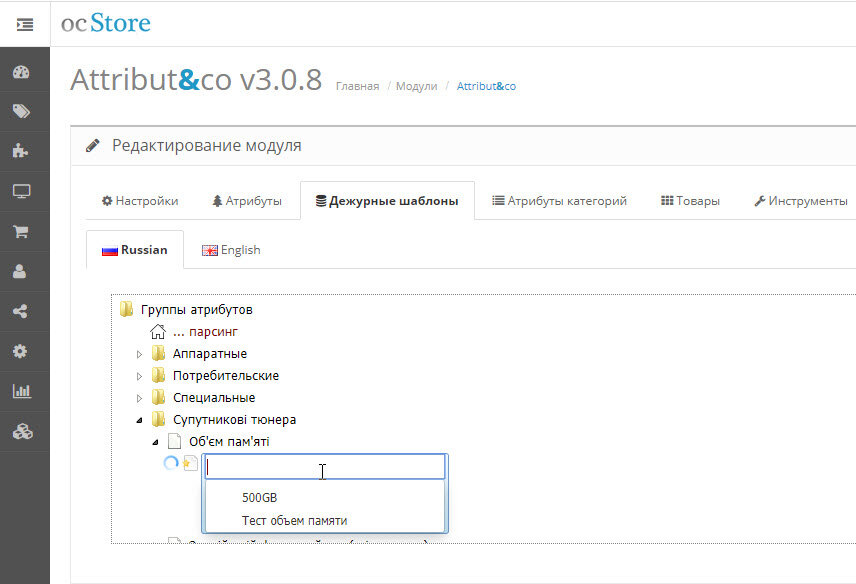This screenshot has width=856, height=584.
Task: Select the Аппаратные tree item
Action: 210,354
